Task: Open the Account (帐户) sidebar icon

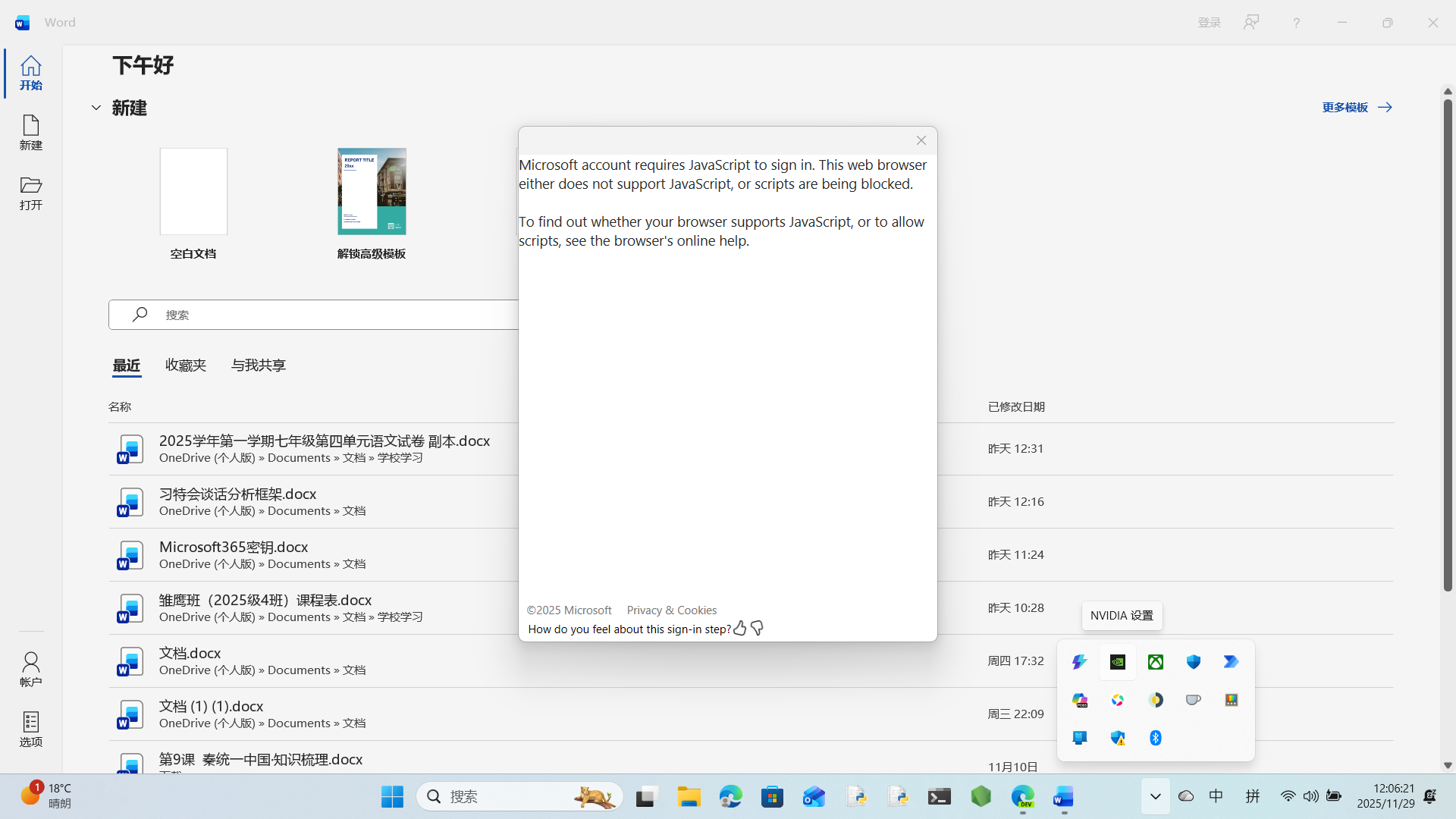Action: point(30,669)
